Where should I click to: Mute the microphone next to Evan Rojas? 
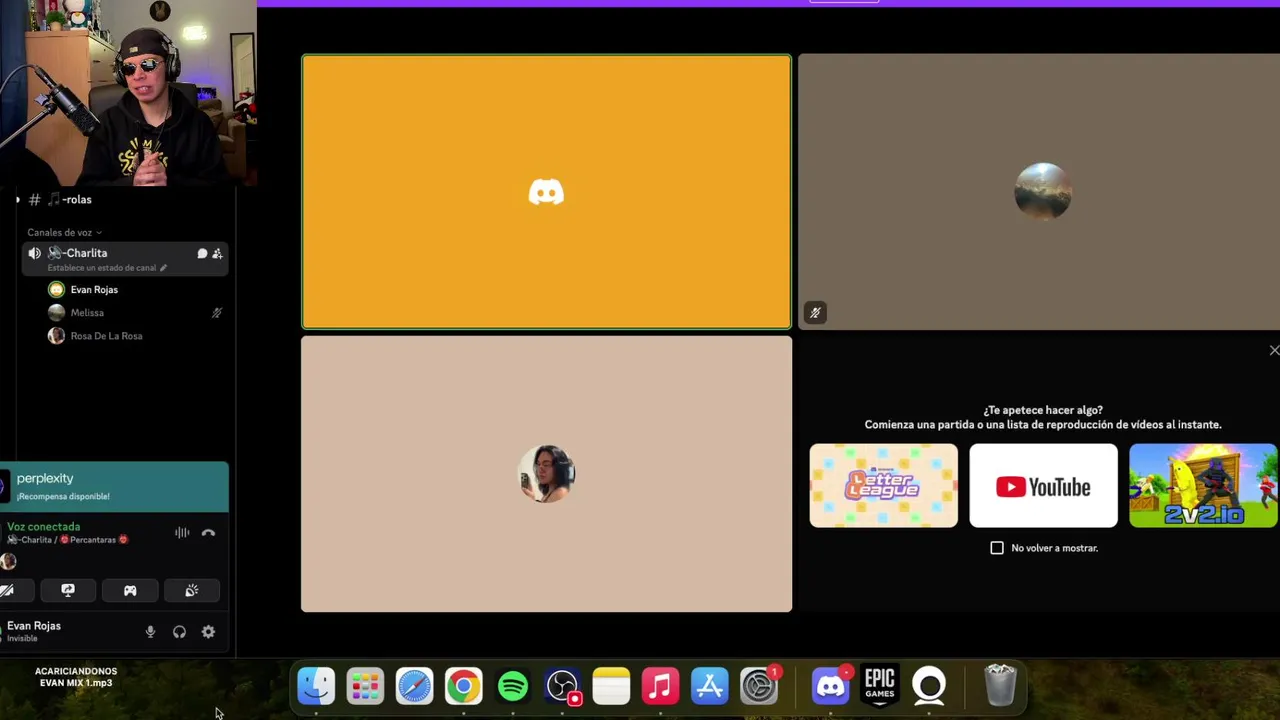[150, 632]
